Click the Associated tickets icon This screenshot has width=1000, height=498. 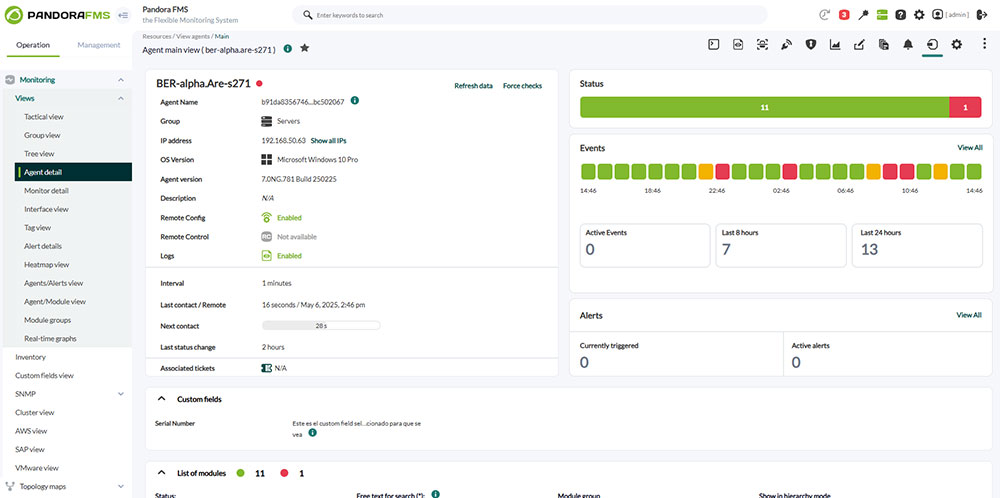click(267, 368)
